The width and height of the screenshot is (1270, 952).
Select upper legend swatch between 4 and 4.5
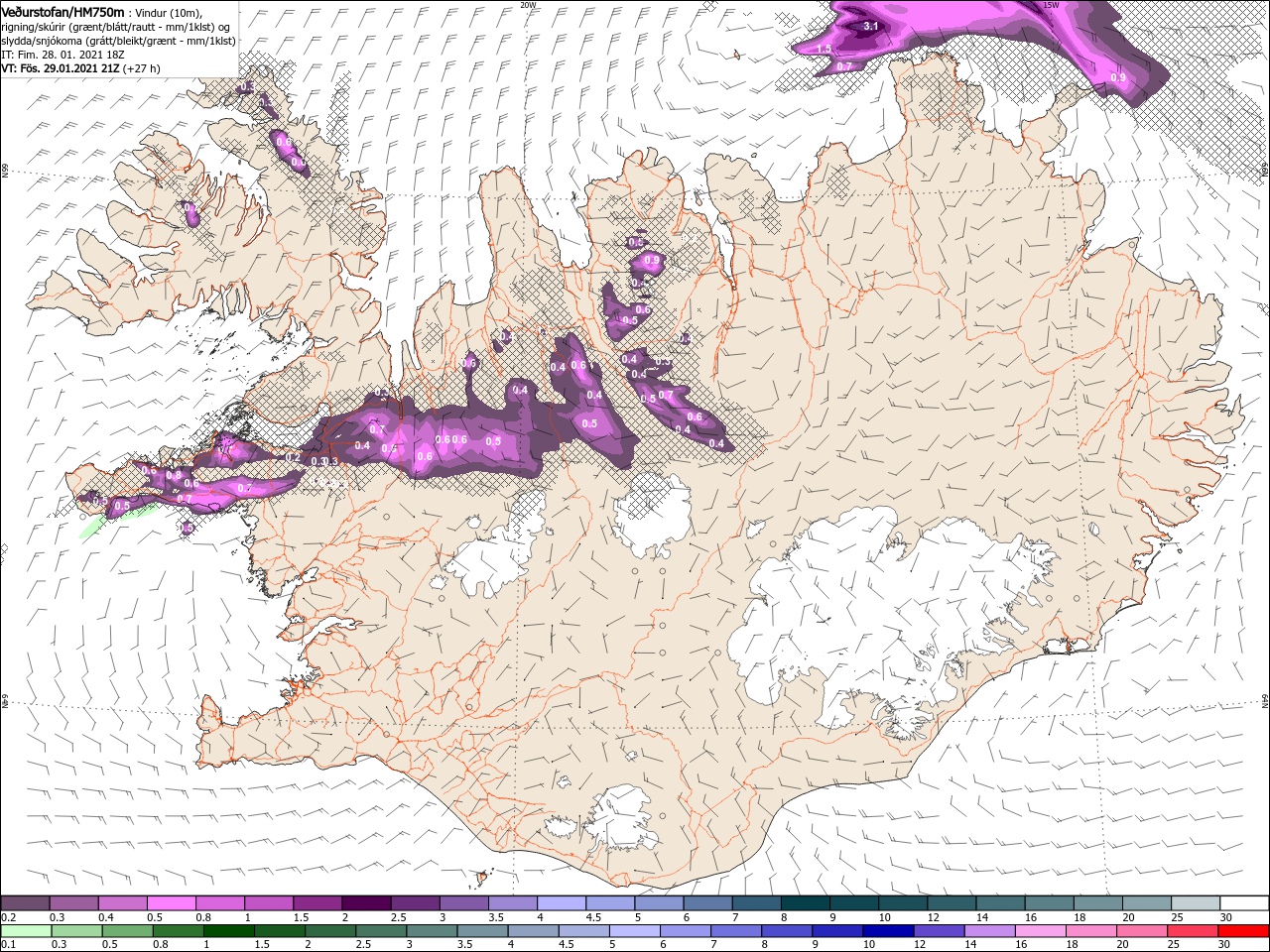point(562,903)
